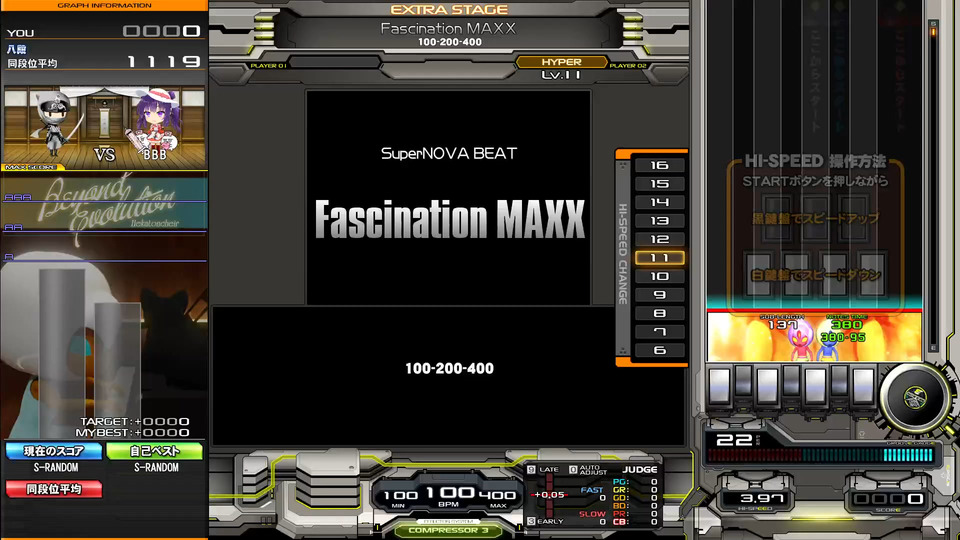
Task: Click the PLAYER 01 label
Action: (x=268, y=66)
